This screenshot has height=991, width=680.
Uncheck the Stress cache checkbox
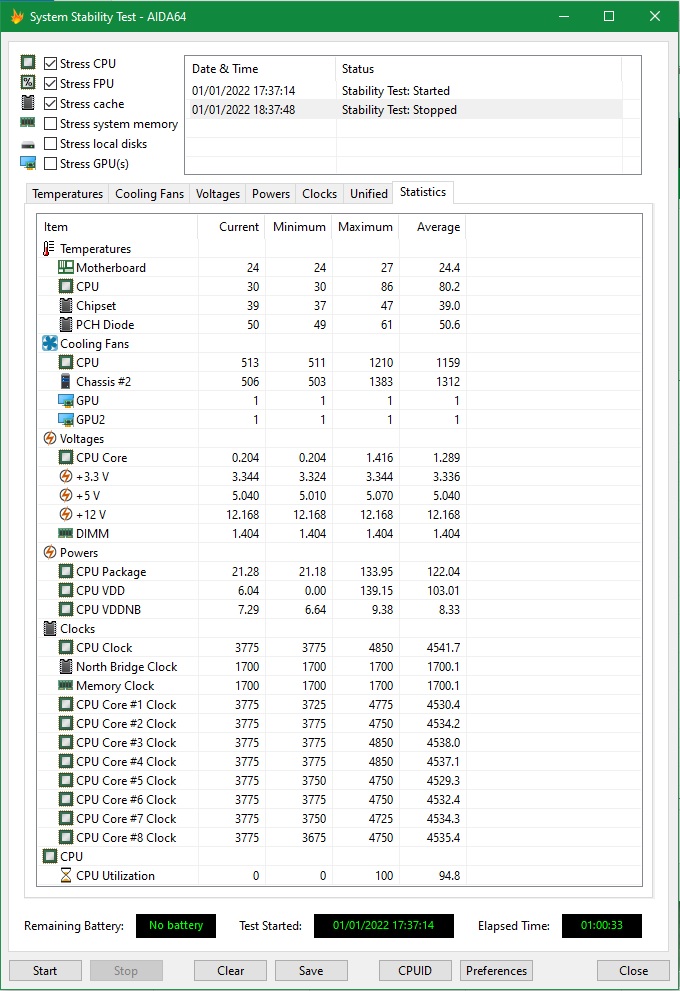click(51, 103)
